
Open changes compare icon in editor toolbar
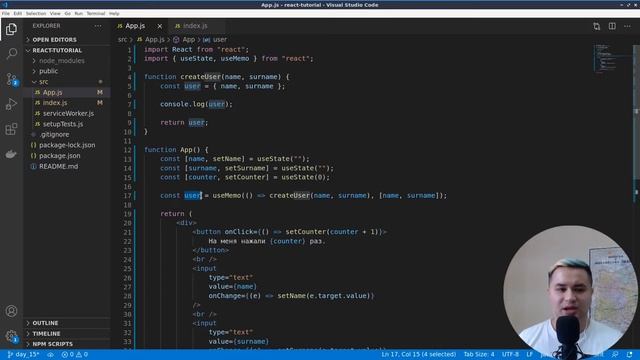pos(597,26)
